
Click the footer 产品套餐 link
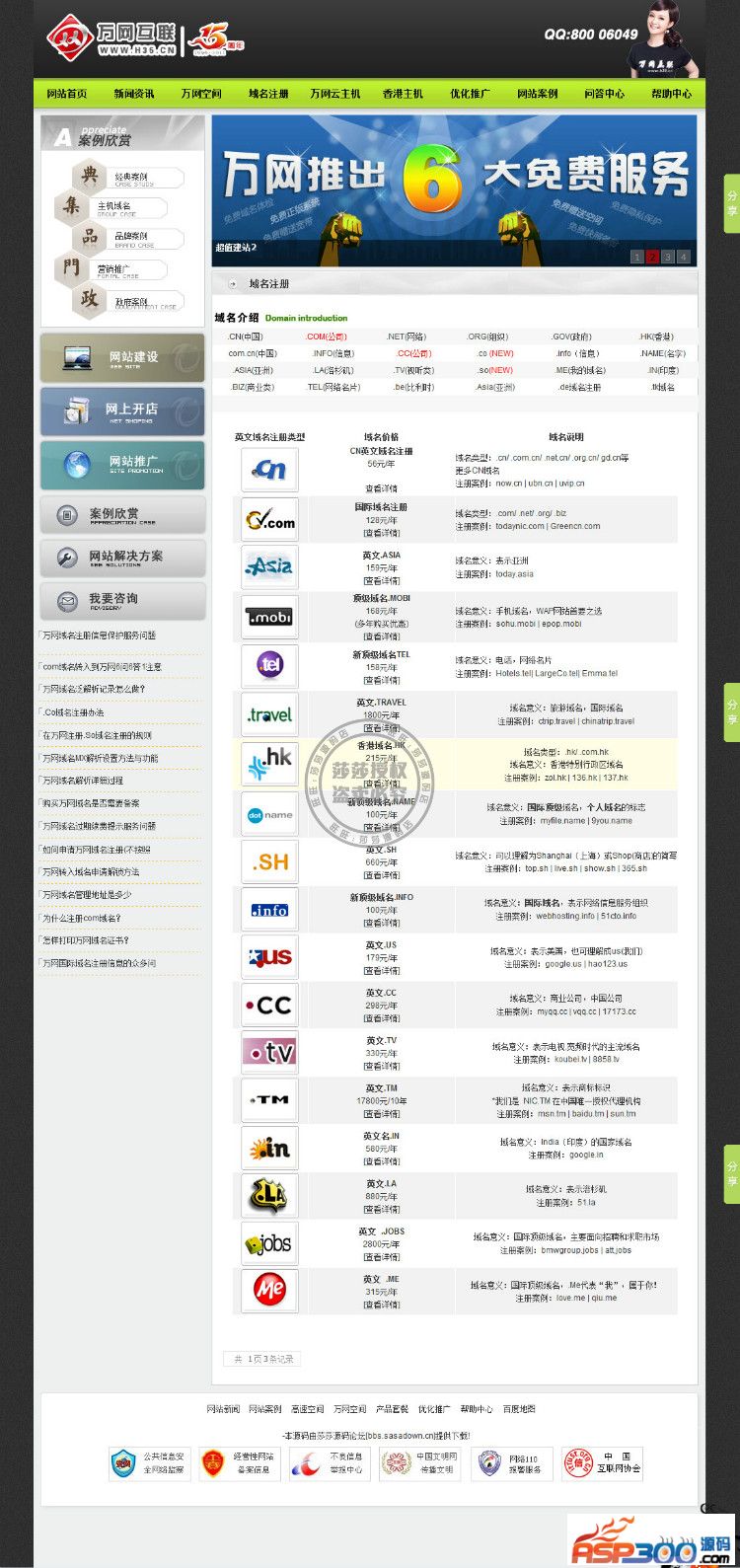coord(392,1409)
